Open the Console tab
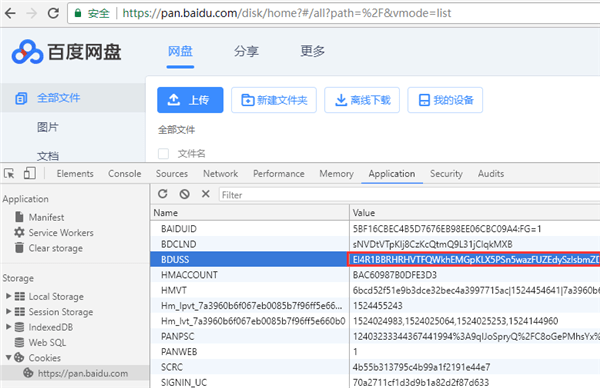Image resolution: width=600 pixels, height=388 pixels. coord(124,174)
